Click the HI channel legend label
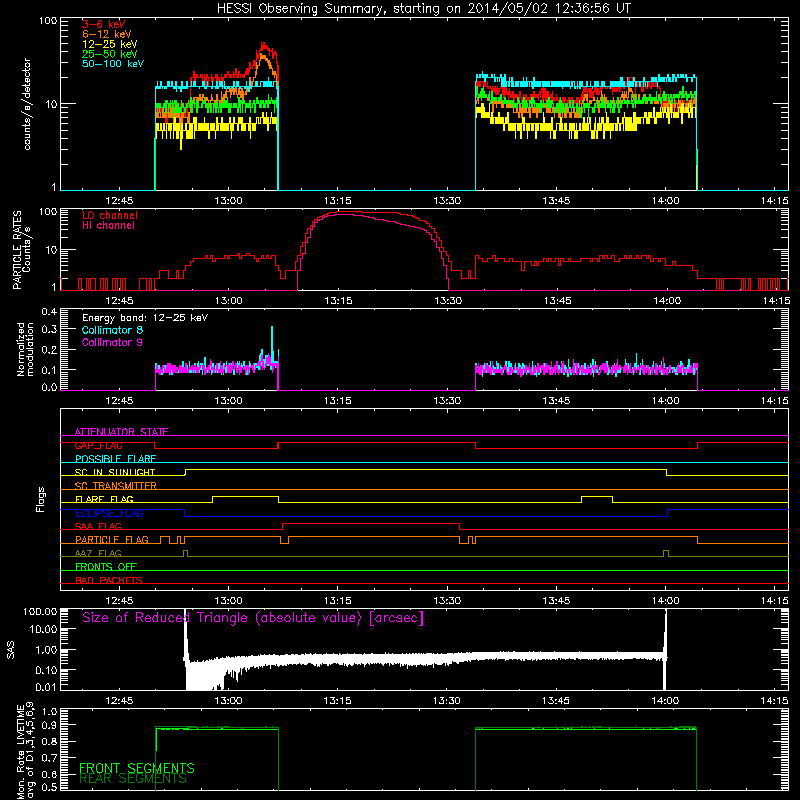This screenshot has width=800, height=800. pos(108,225)
